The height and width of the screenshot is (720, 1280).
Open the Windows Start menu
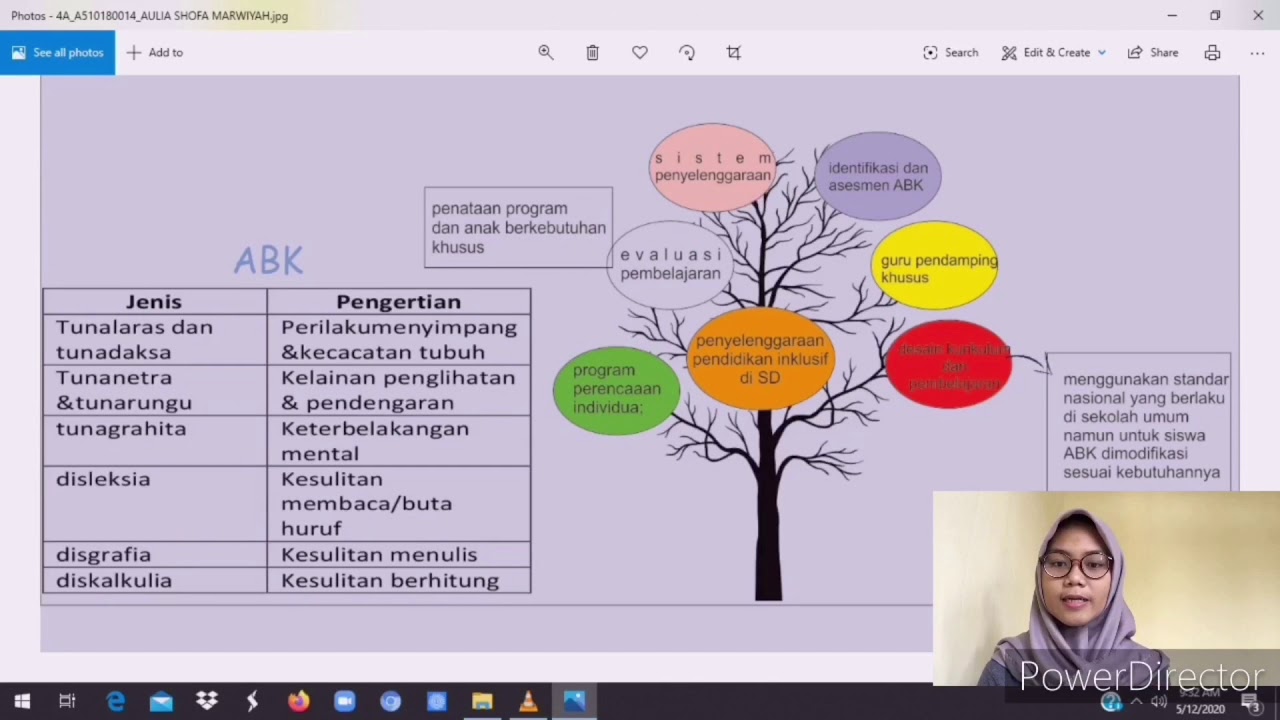[x=22, y=702]
